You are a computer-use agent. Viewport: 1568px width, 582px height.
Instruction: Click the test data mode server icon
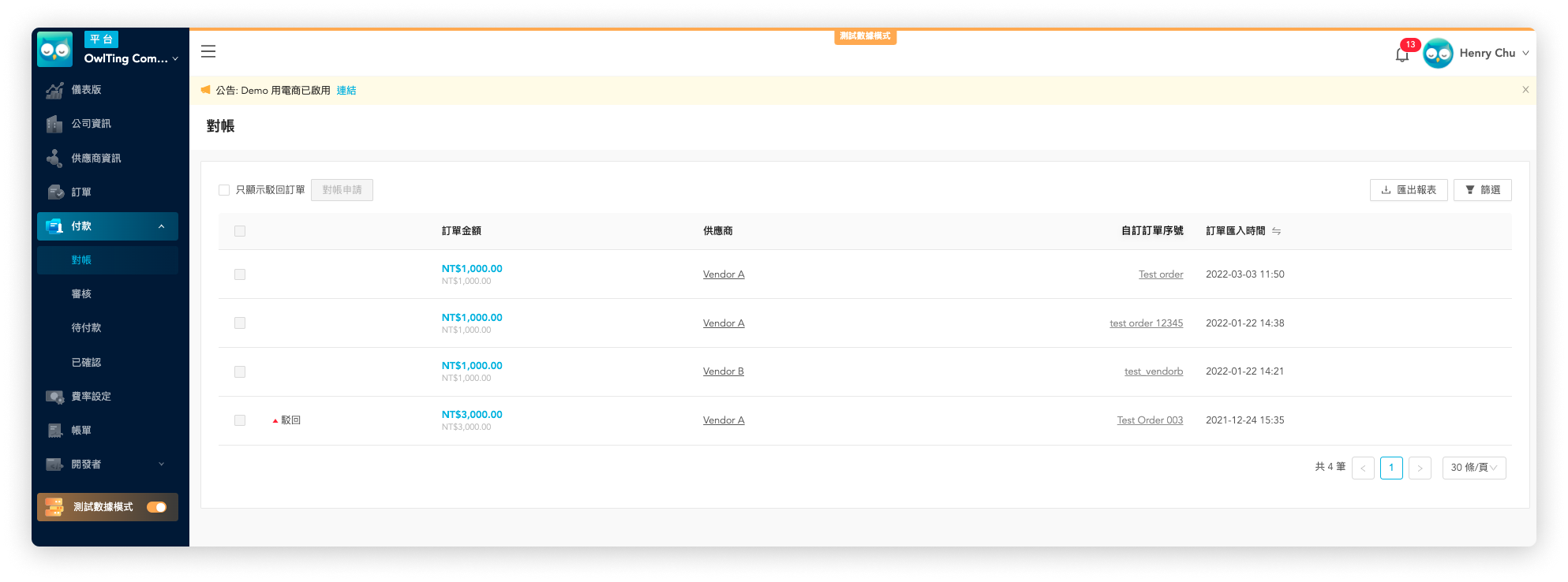54,507
